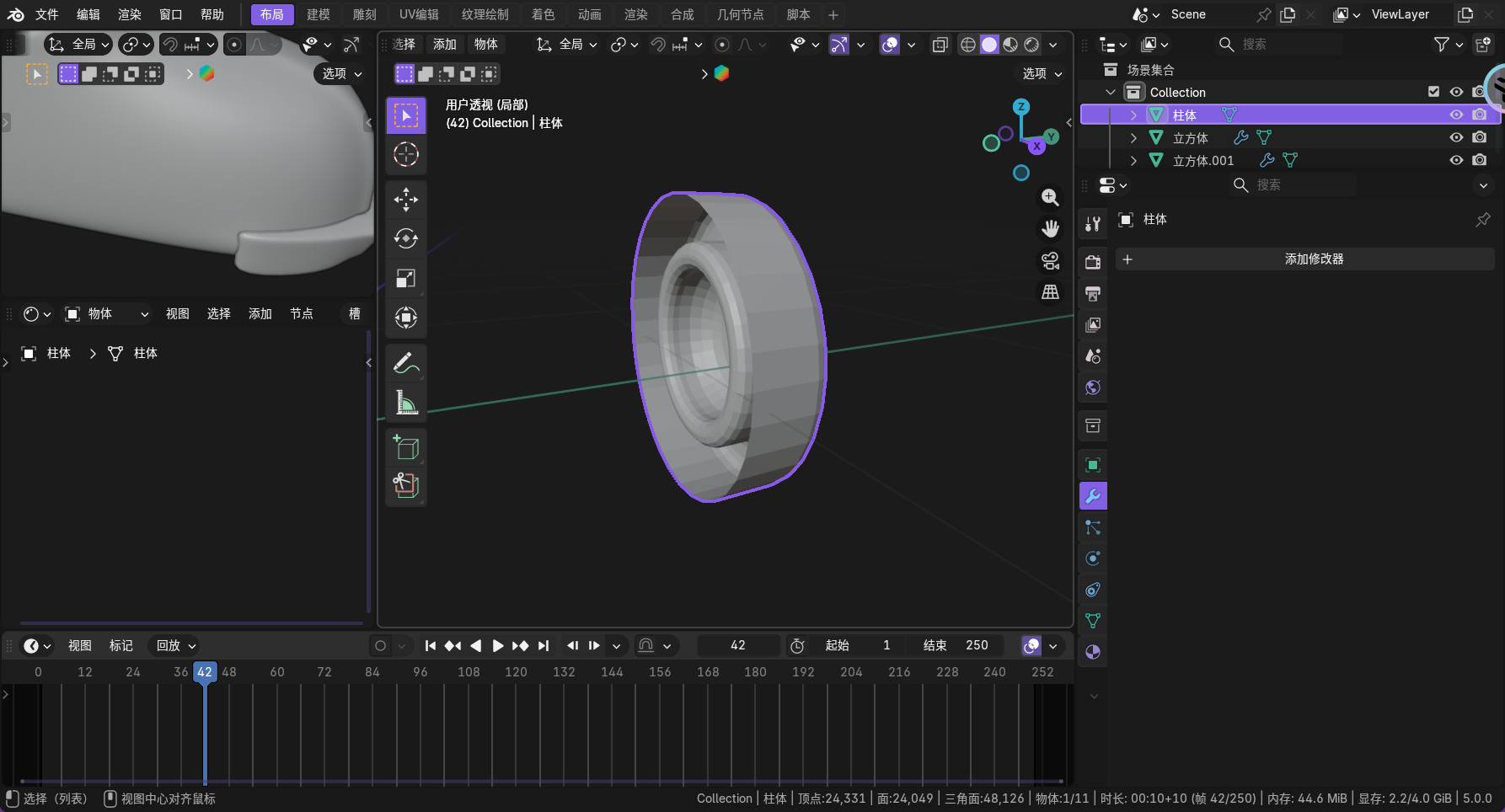Select the Move tool in viewport toolbar
This screenshot has width=1505, height=812.
pyautogui.click(x=405, y=200)
